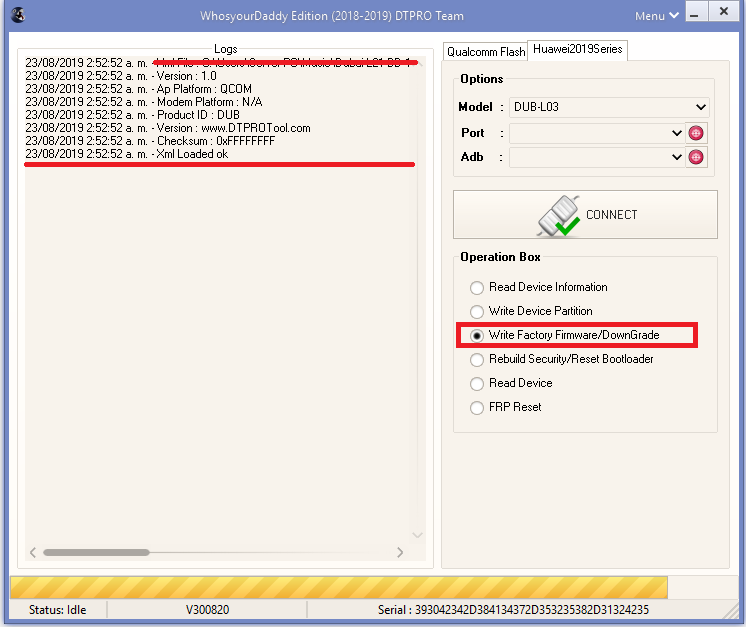Image resolution: width=746 pixels, height=627 pixels.
Task: Click the log vertical scroll down arrow
Action: tap(417, 535)
